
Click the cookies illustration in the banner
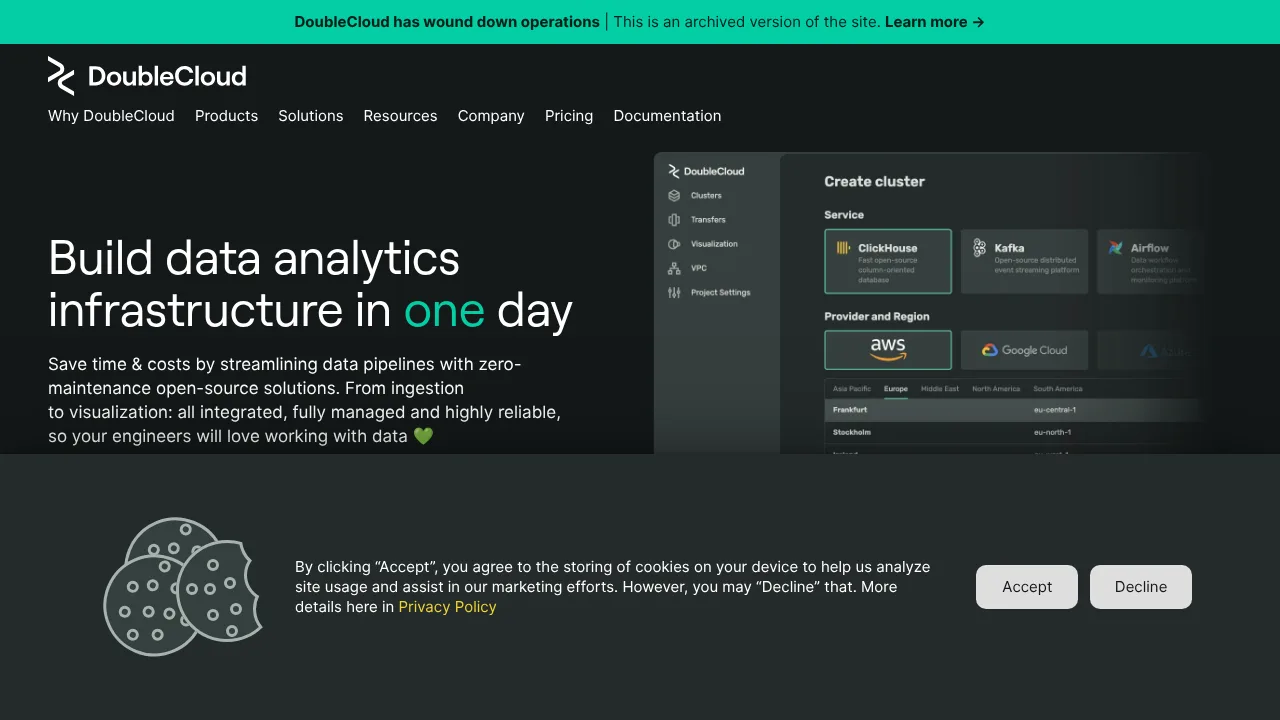(183, 587)
